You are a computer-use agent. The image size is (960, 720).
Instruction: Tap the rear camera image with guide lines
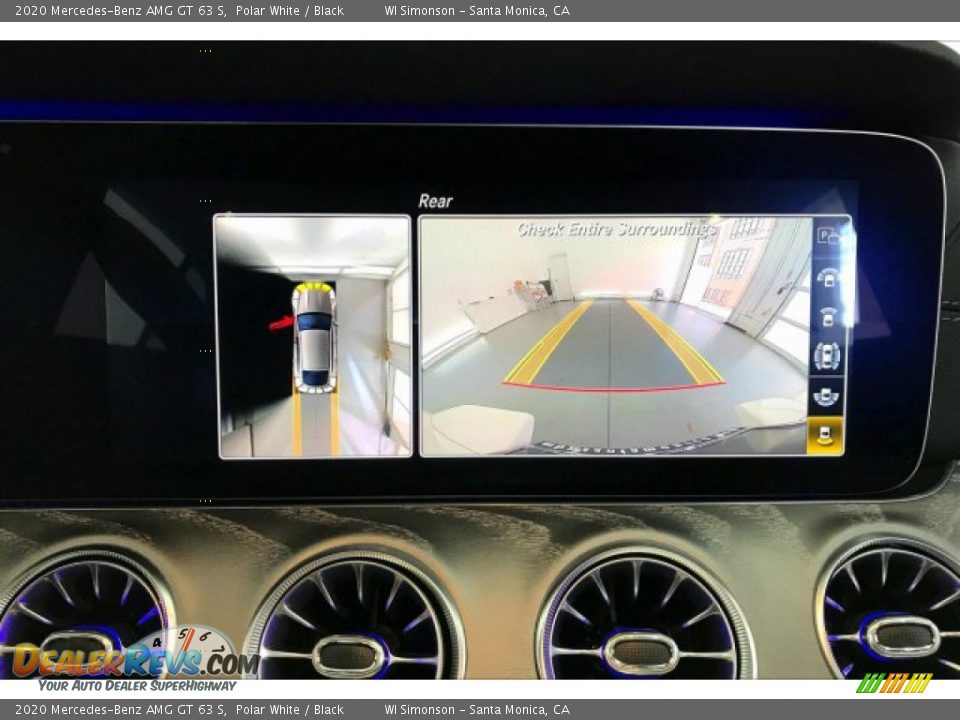coord(615,336)
